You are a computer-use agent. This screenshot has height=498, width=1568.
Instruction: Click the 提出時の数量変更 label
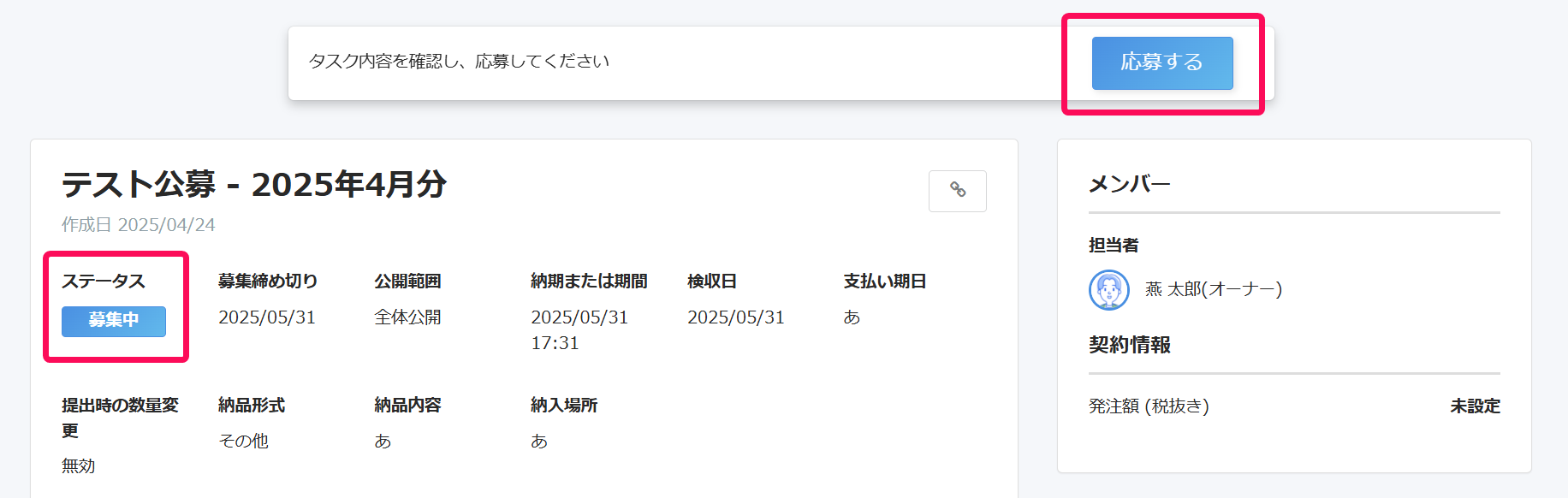tap(120, 418)
